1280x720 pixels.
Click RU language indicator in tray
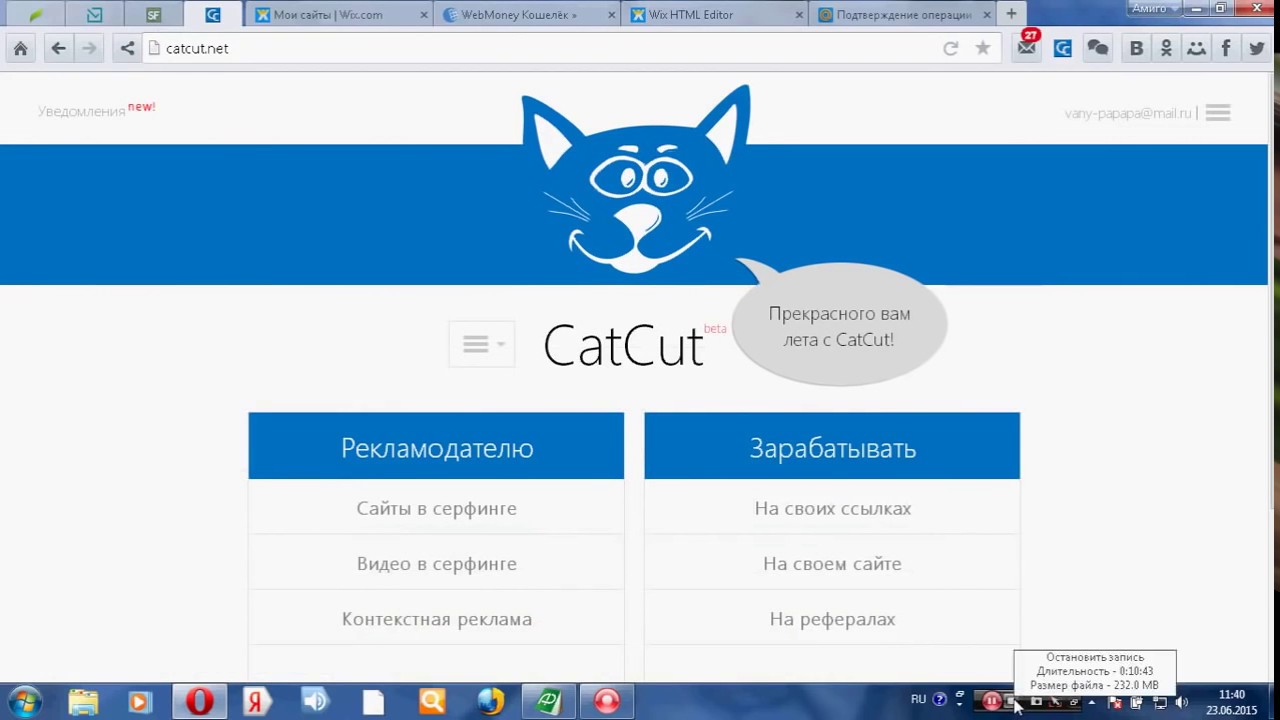pyautogui.click(x=918, y=700)
